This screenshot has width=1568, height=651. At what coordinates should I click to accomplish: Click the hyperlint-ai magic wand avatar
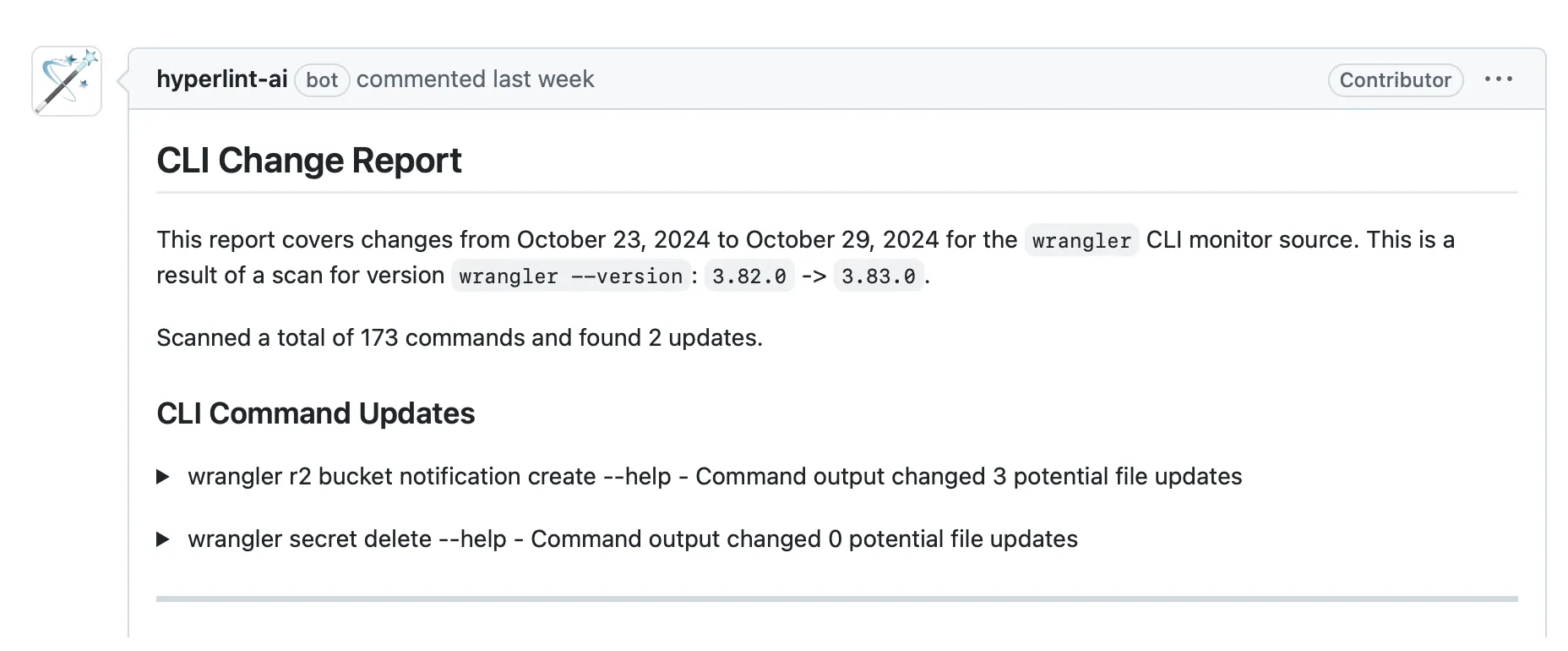click(67, 81)
